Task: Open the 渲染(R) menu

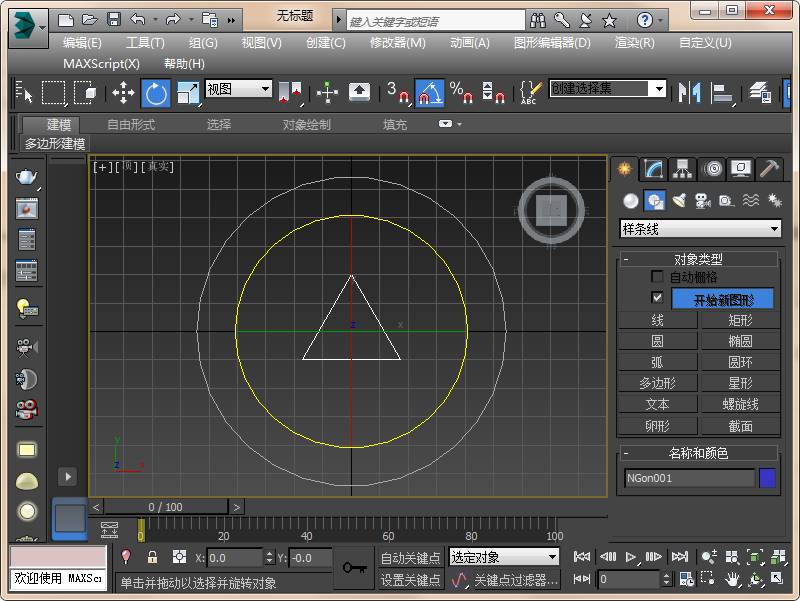Action: (x=634, y=43)
